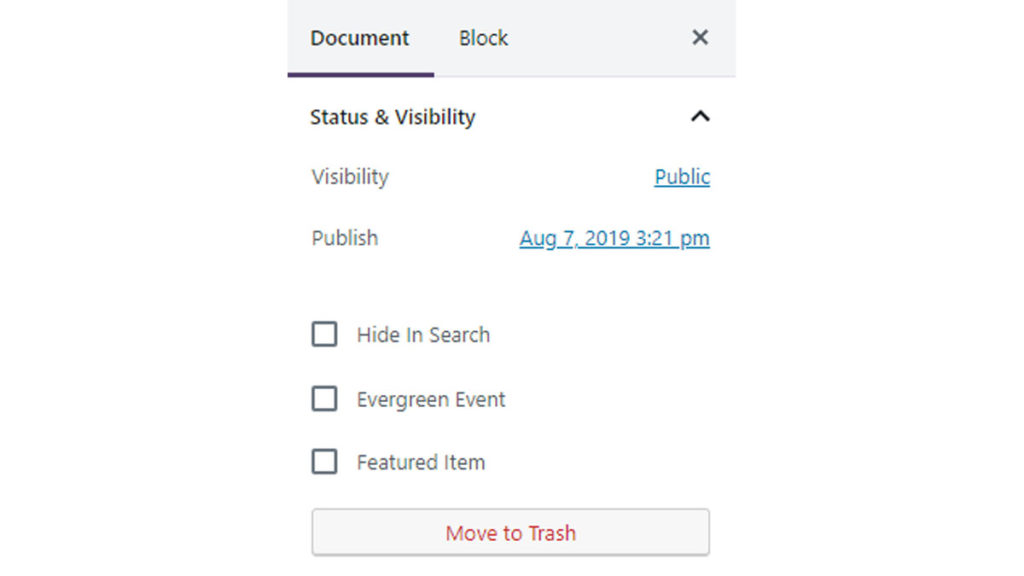Screen dimensions: 1024x576
Task: Click the Visibility row label
Action: (x=350, y=177)
